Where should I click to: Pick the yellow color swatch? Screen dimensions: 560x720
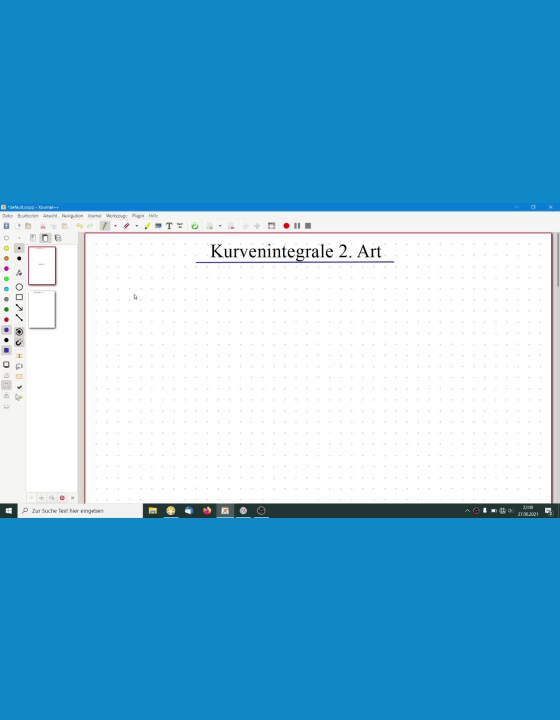point(6,248)
